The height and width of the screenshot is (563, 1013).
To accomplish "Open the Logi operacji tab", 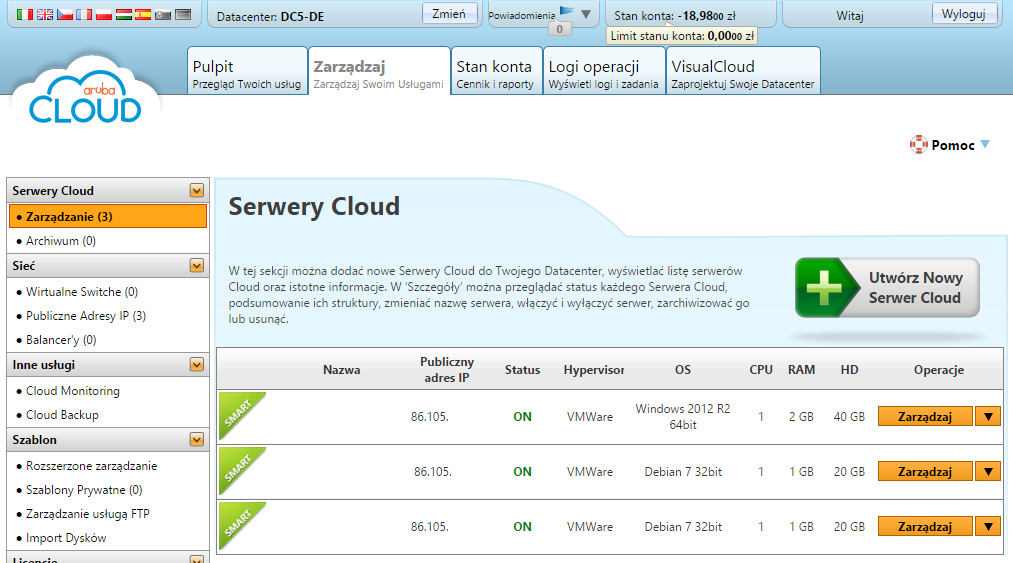I will (603, 70).
